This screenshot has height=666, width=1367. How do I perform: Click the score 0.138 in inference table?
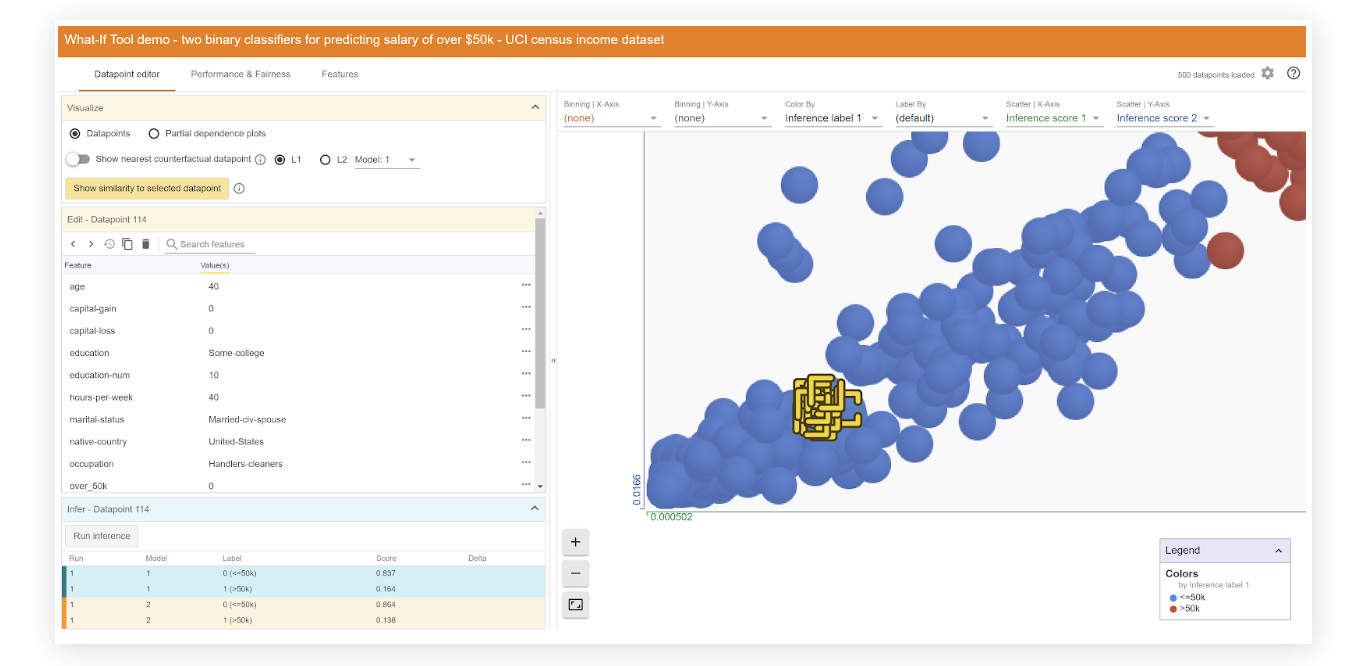(x=385, y=620)
